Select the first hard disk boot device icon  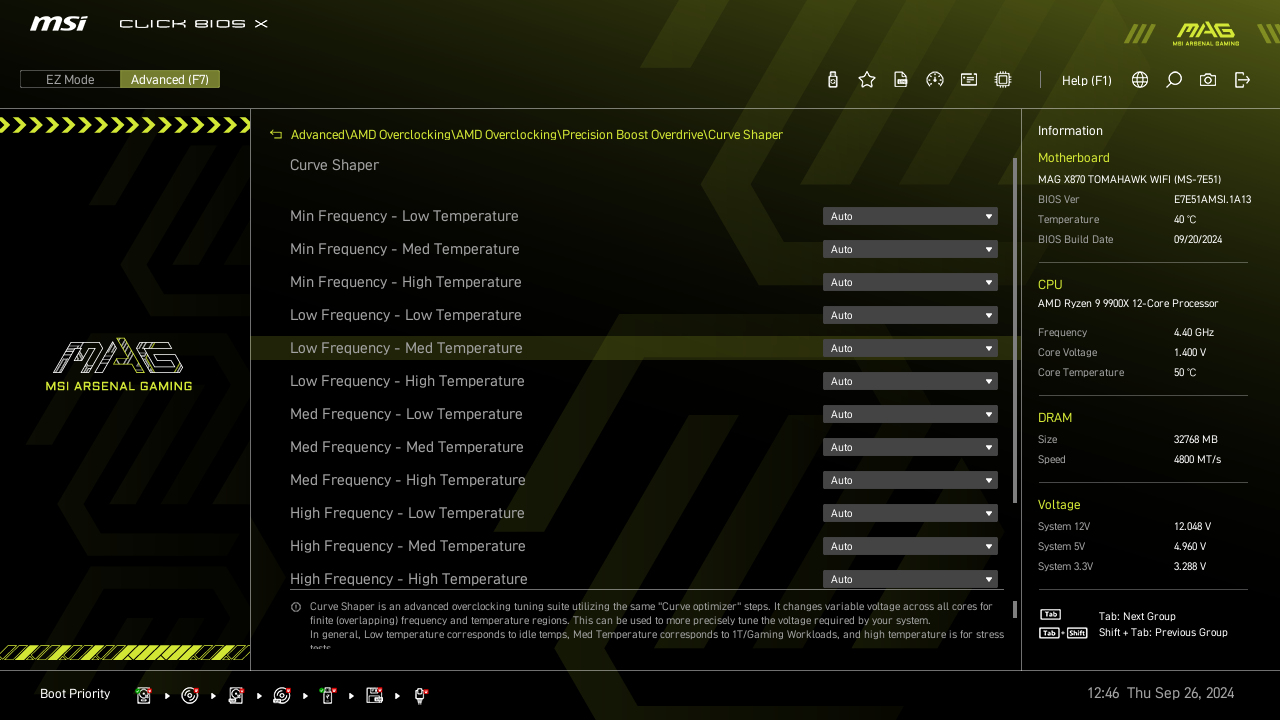click(144, 695)
